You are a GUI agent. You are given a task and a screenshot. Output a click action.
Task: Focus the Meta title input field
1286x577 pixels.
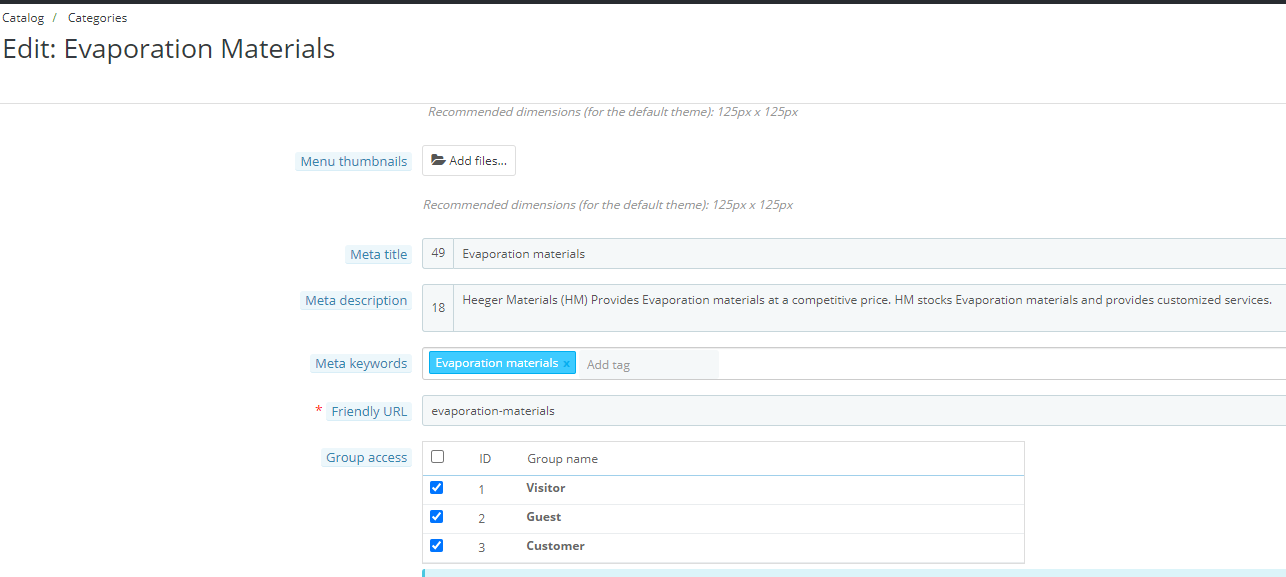click(869, 254)
